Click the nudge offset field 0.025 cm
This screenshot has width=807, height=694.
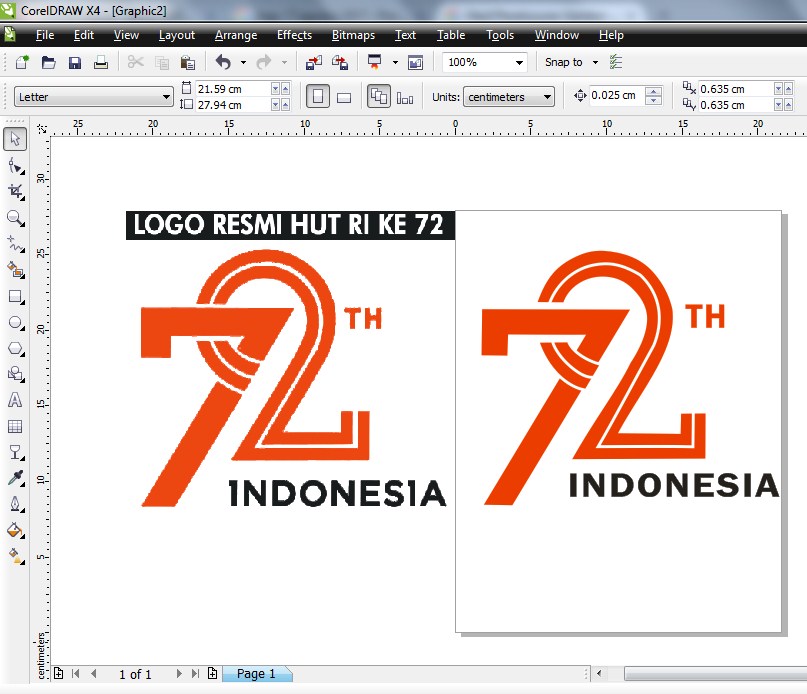[617, 95]
